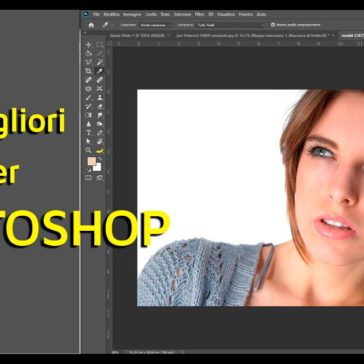The height and width of the screenshot is (364, 364).
Task: Select the highlighted Eyedropper tool in toolbar
Action: coord(100,71)
